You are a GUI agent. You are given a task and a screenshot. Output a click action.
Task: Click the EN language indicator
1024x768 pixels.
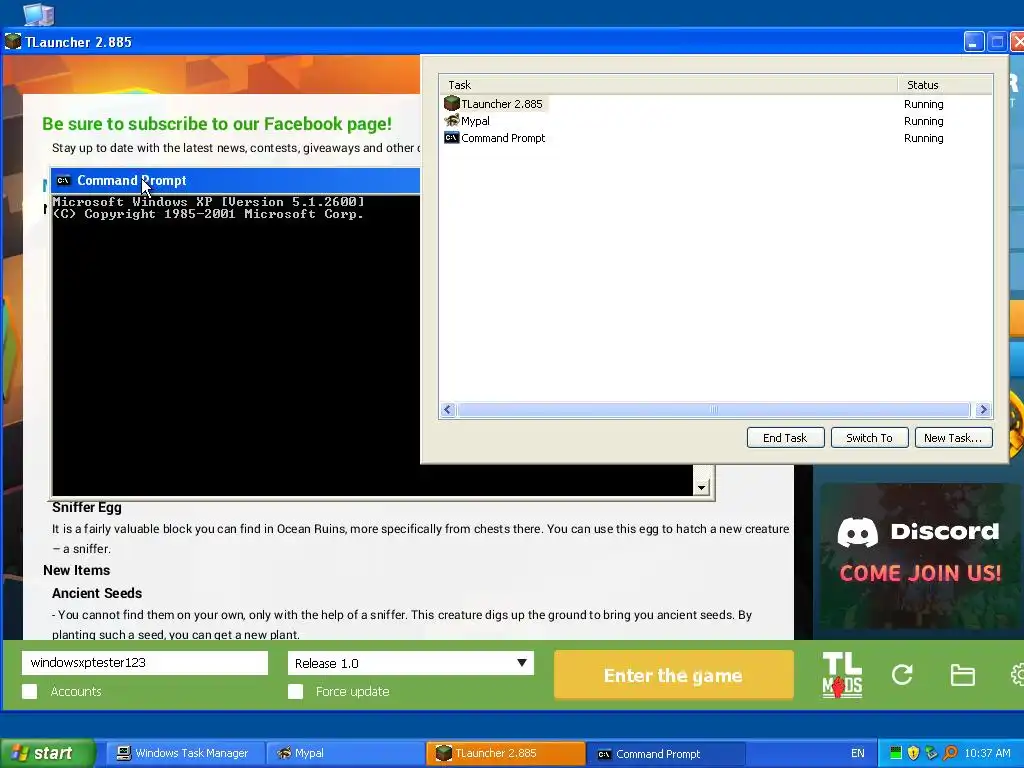coord(857,754)
